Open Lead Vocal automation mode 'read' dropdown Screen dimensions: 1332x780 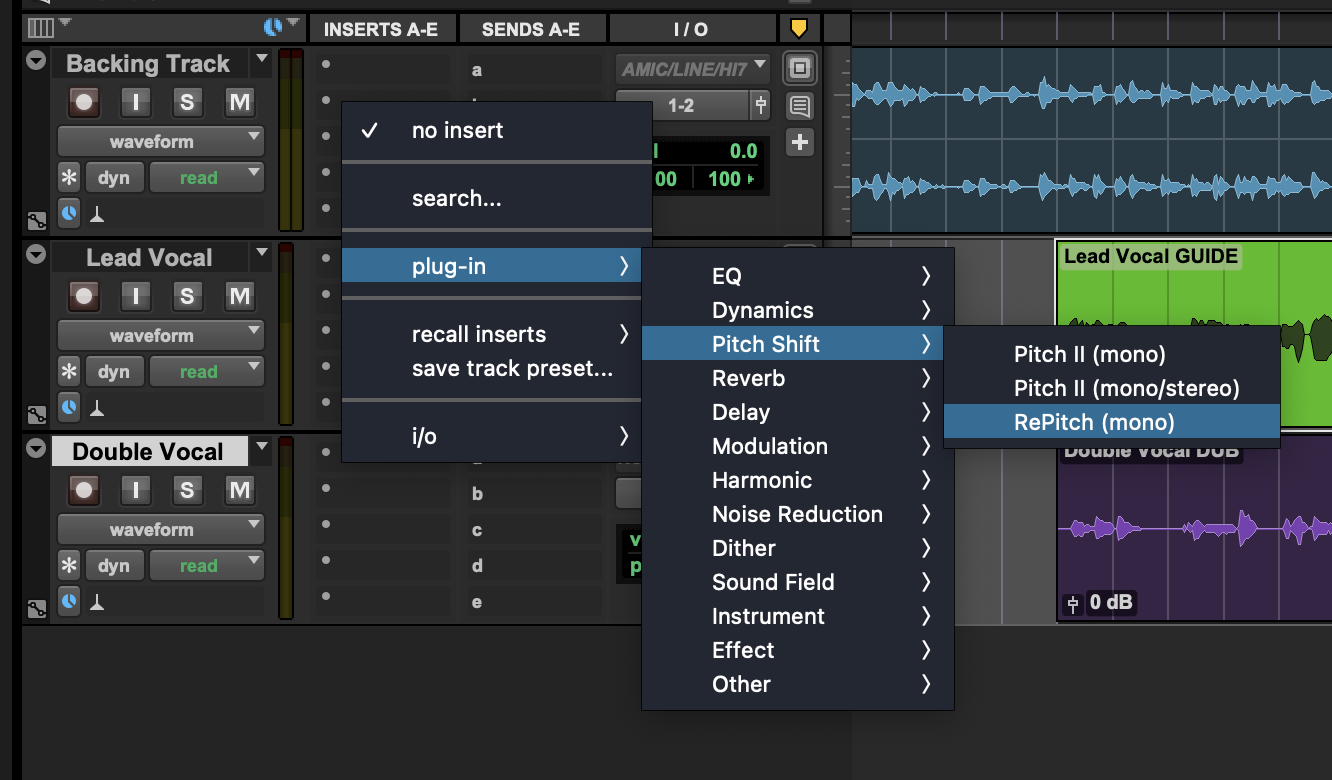(x=206, y=372)
